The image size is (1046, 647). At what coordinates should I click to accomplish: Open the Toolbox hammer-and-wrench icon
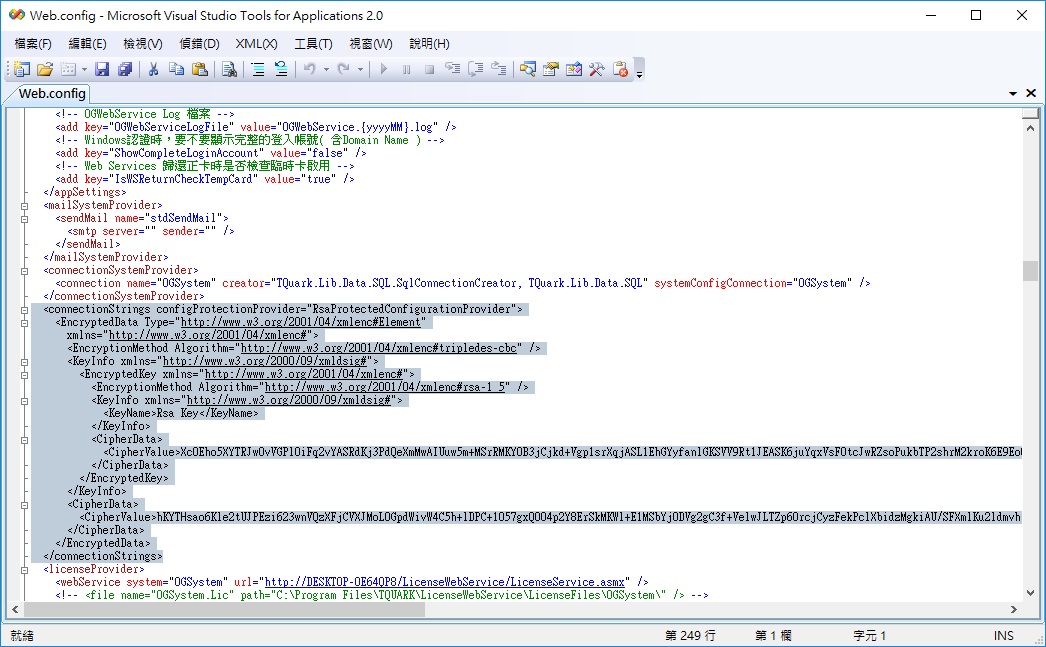pos(596,69)
